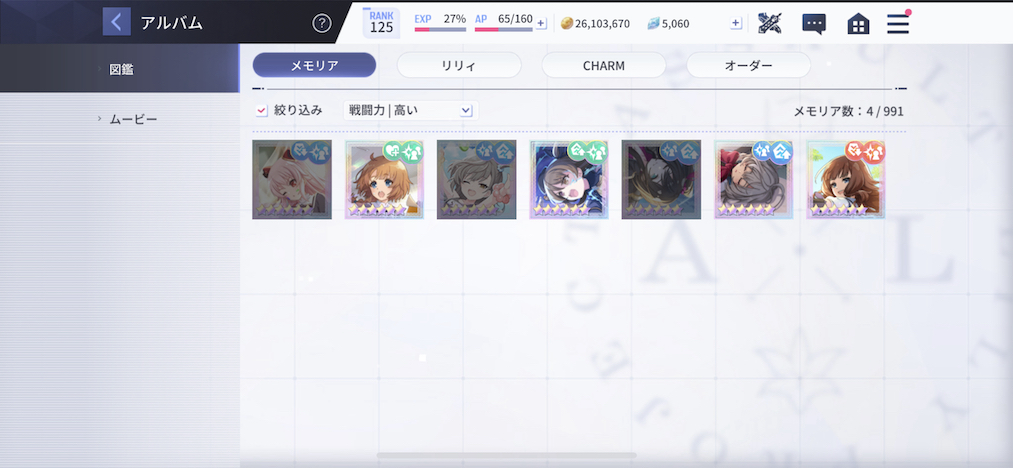Click the horizontal scrollbar at the bottom

[506, 456]
